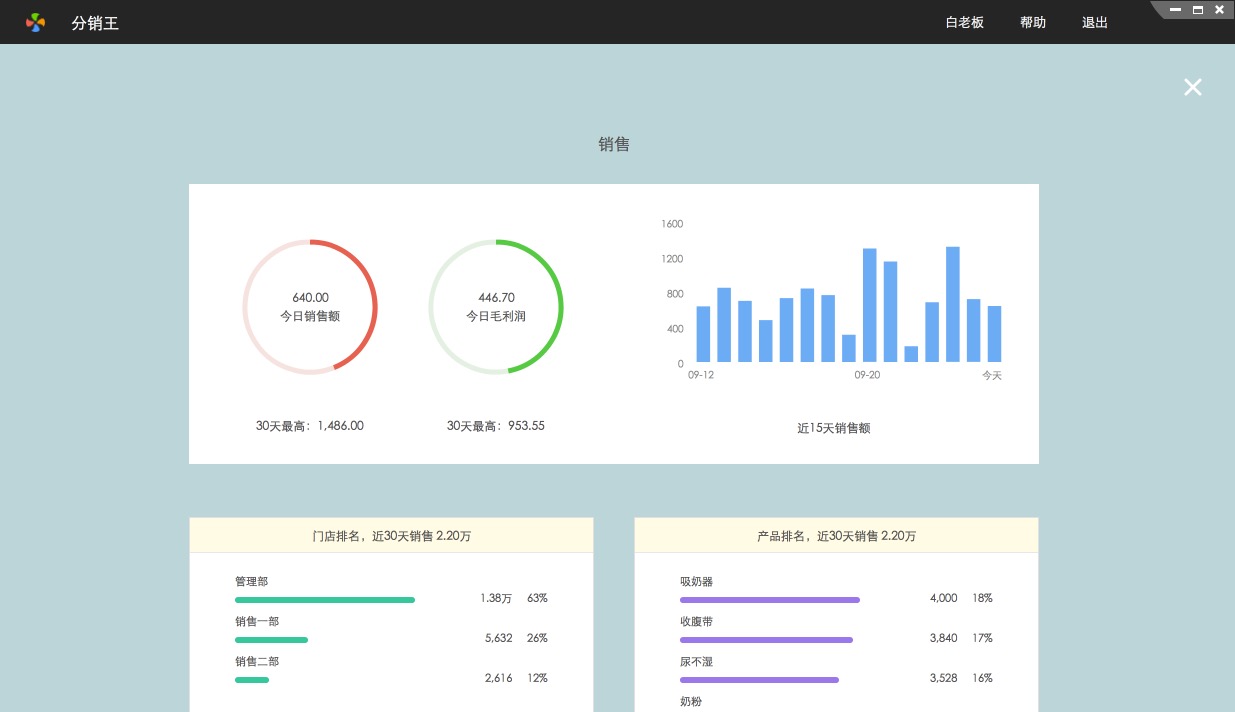The height and width of the screenshot is (712, 1235).
Task: Open the 帮助 help menu
Action: tap(1033, 22)
